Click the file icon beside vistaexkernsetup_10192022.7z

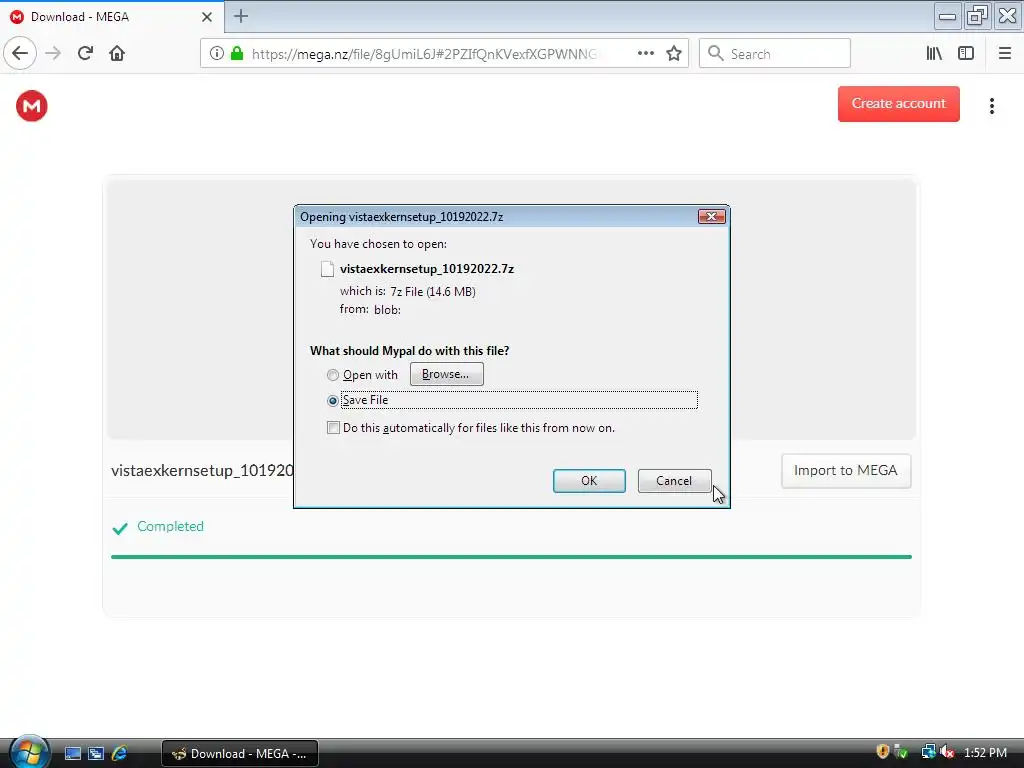point(327,269)
